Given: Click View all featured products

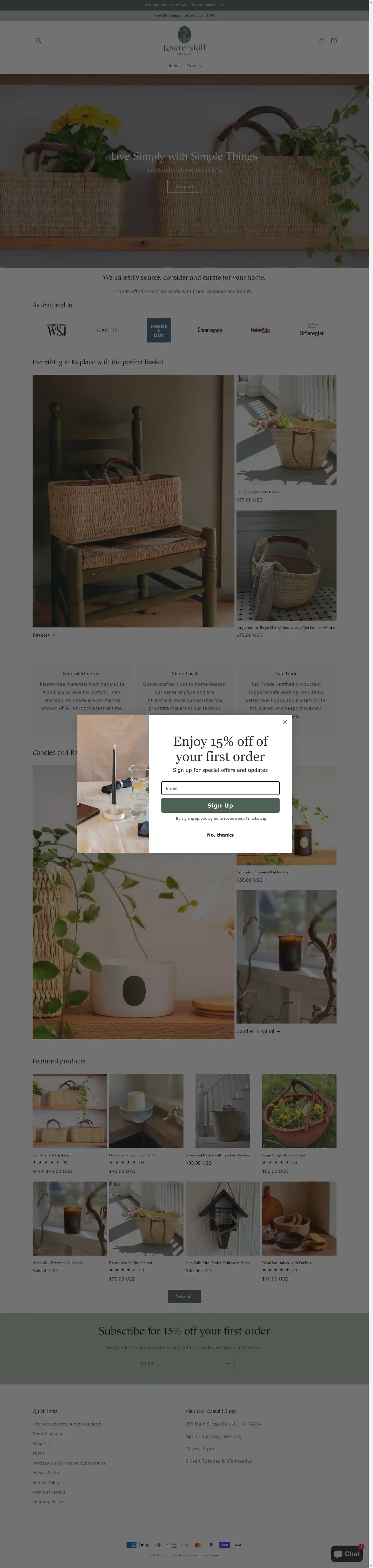Looking at the screenshot, I should [x=184, y=1296].
